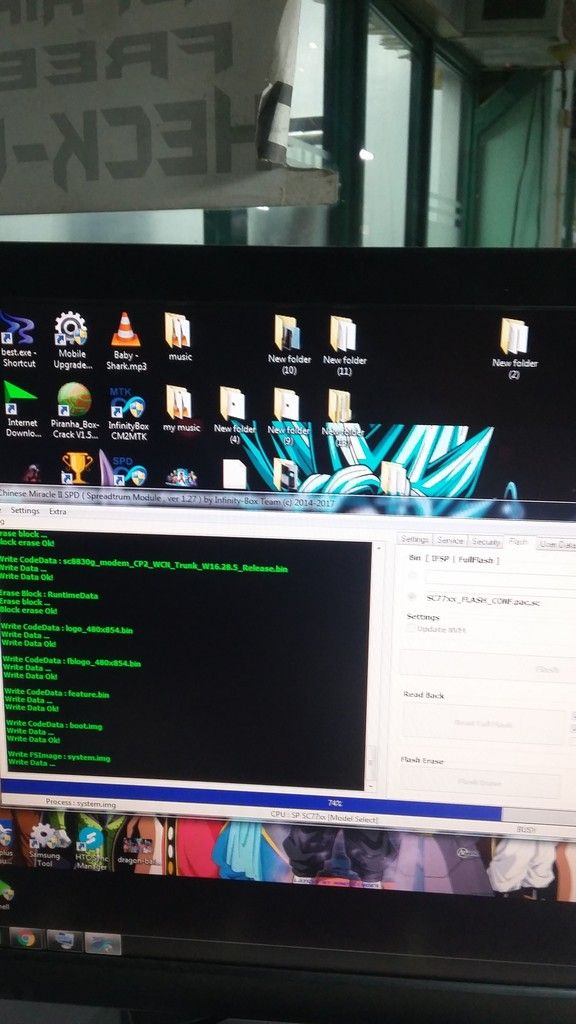Open the New folder (10) icon
This screenshot has width=576, height=1024.
pyautogui.click(x=289, y=345)
